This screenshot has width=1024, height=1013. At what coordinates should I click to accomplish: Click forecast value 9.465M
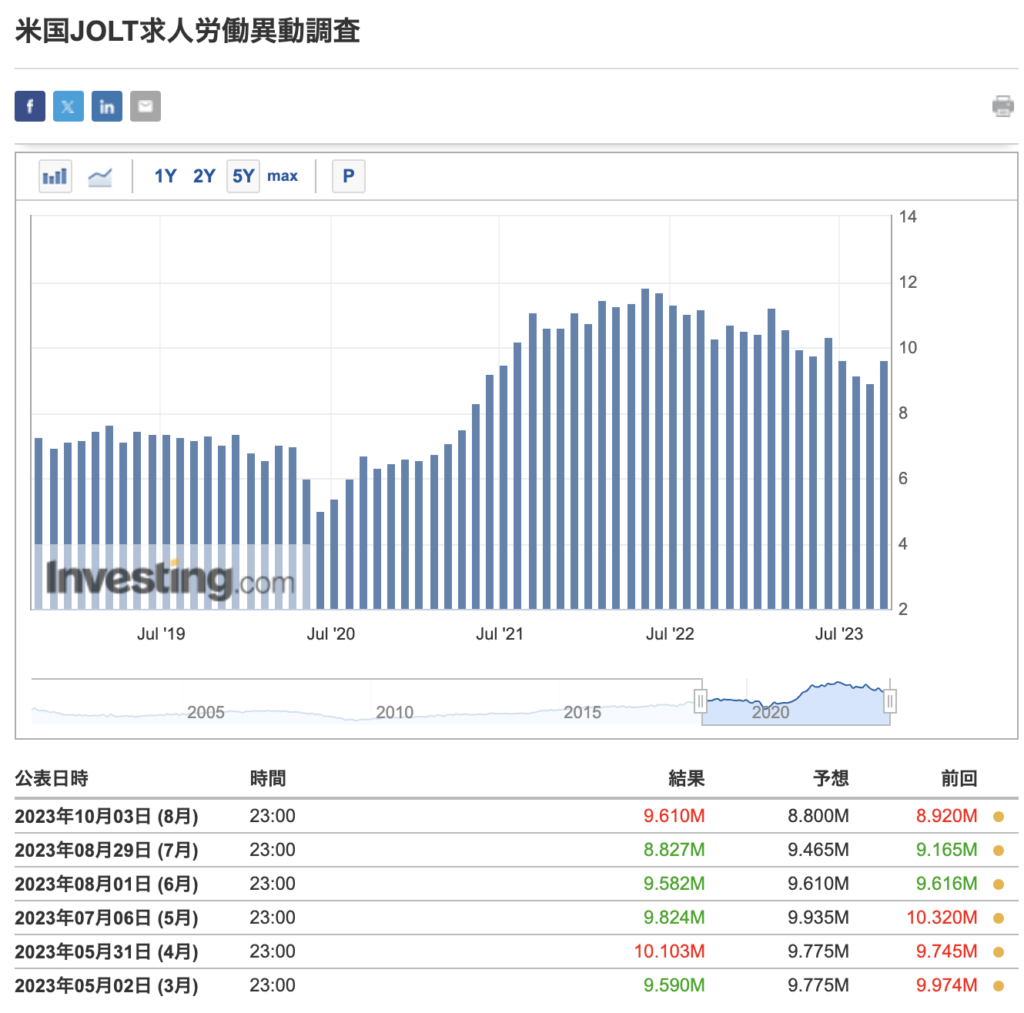(818, 850)
